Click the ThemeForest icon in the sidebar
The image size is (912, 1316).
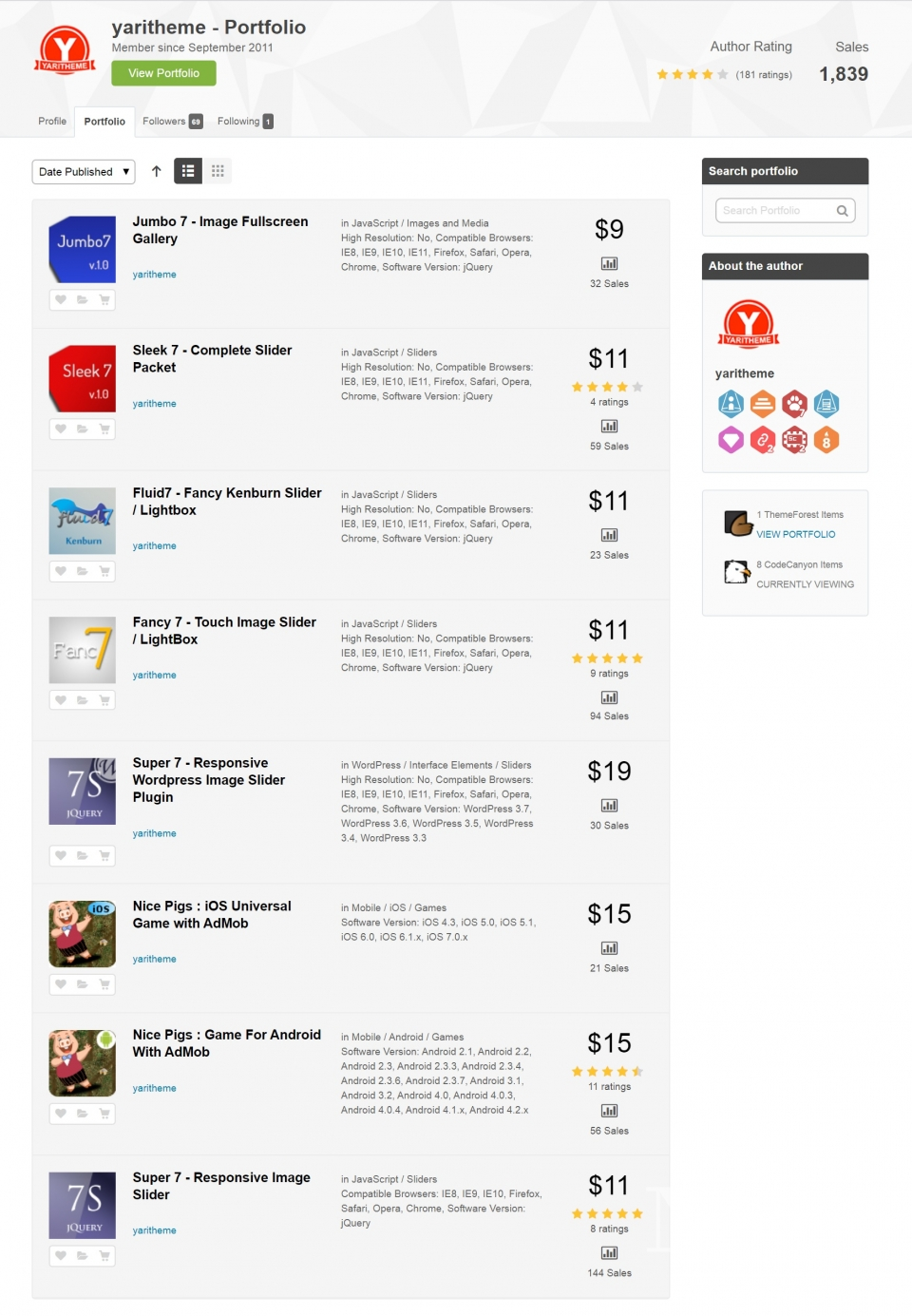click(x=737, y=524)
